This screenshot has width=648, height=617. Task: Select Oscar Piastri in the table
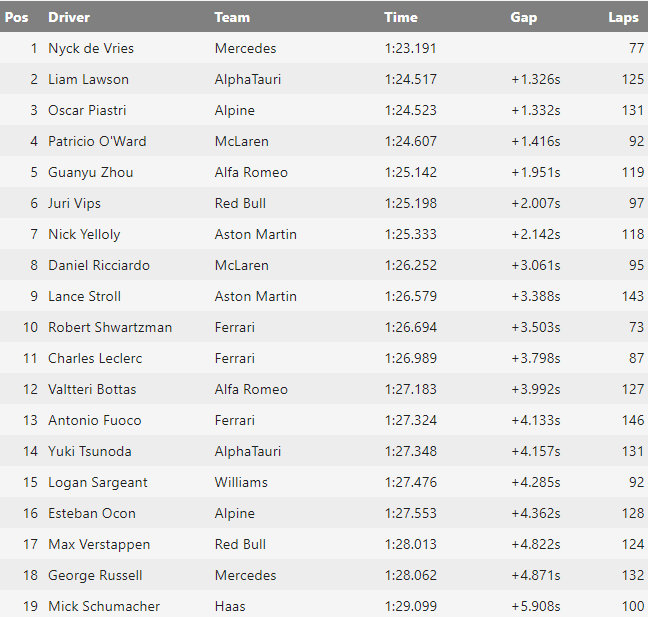point(87,110)
